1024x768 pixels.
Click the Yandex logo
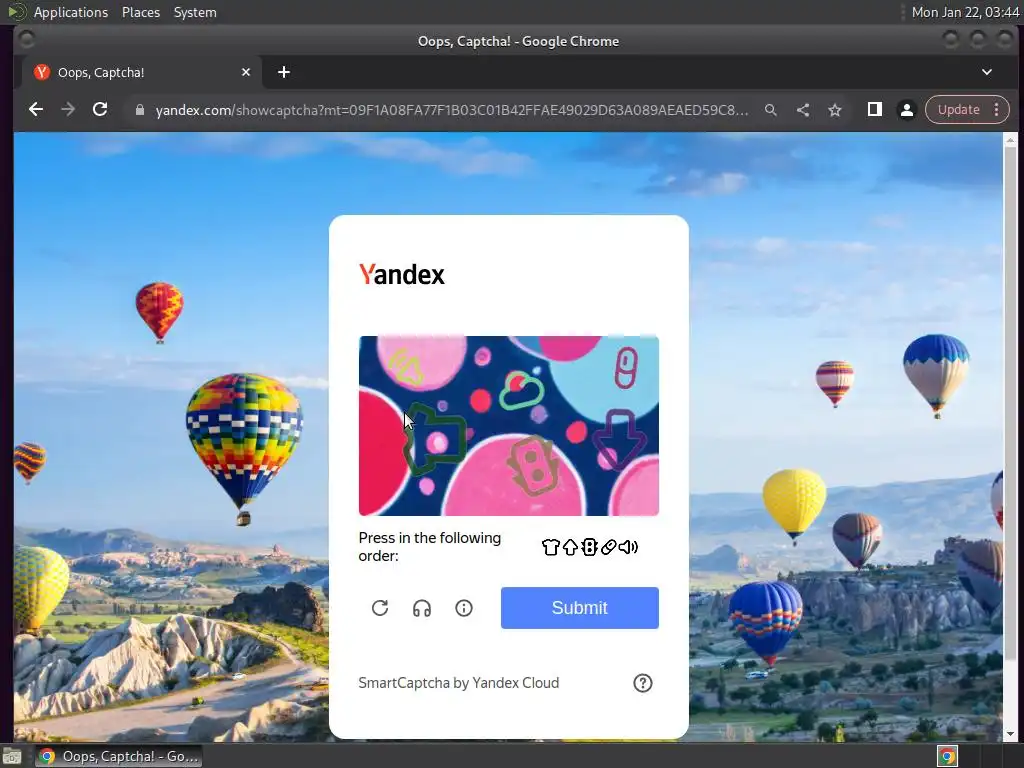click(x=402, y=274)
